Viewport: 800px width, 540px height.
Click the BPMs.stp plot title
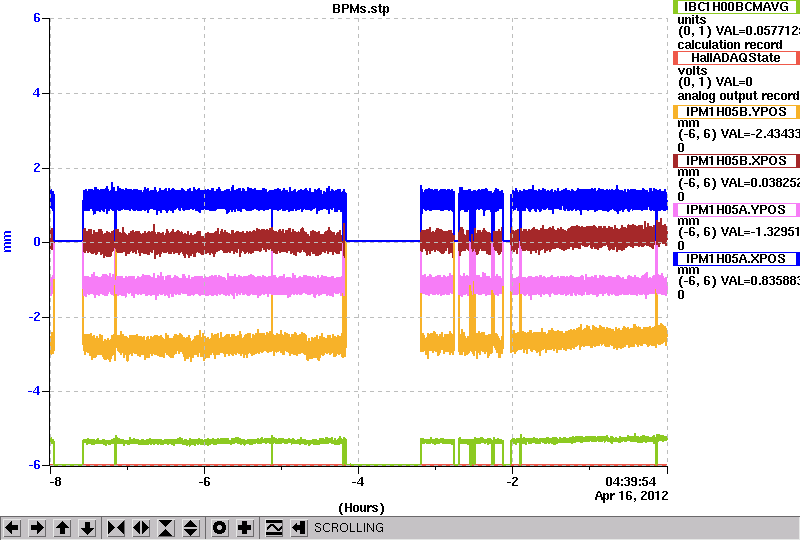[361, 9]
